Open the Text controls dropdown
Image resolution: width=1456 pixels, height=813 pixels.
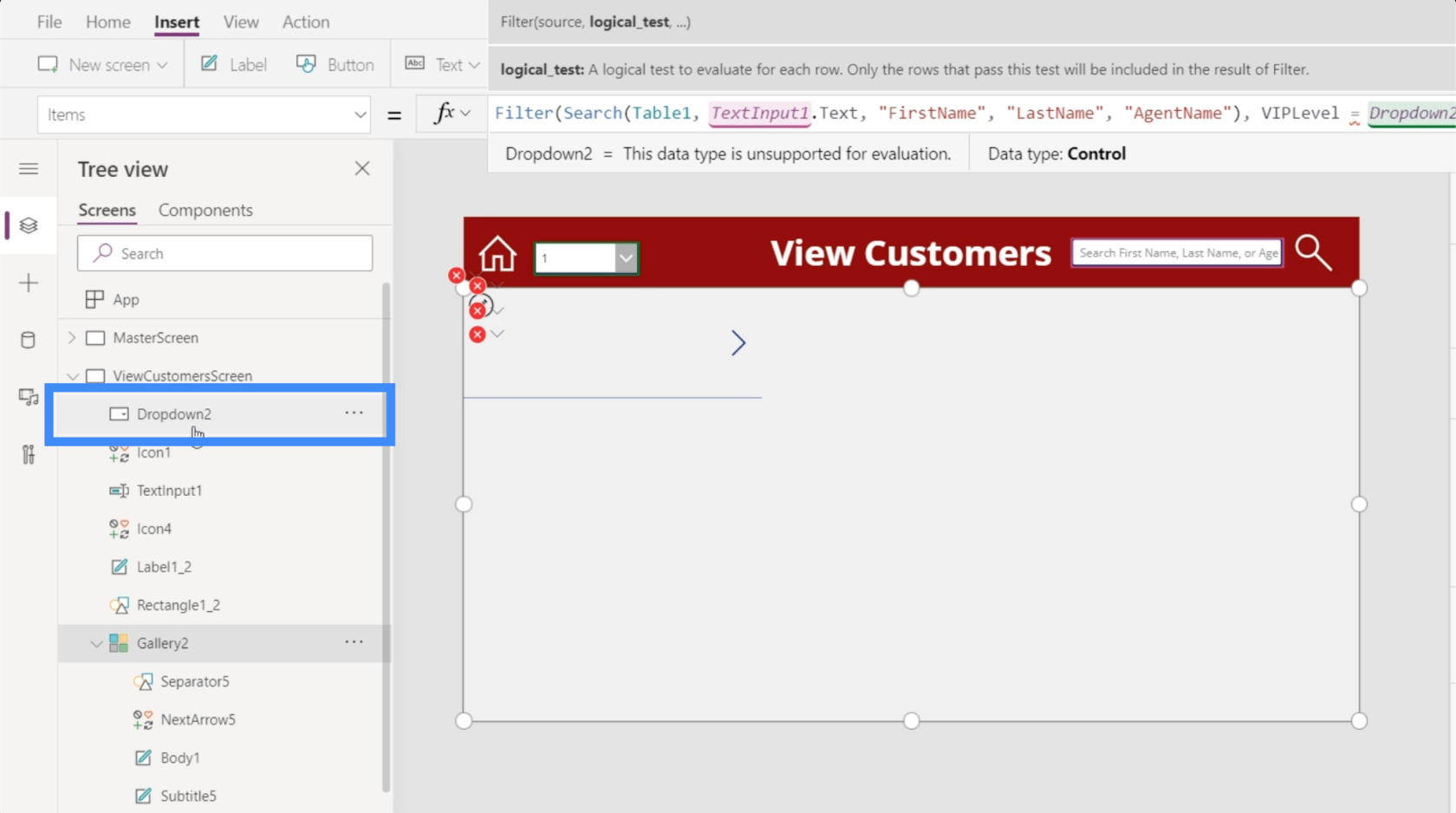pyautogui.click(x=442, y=65)
